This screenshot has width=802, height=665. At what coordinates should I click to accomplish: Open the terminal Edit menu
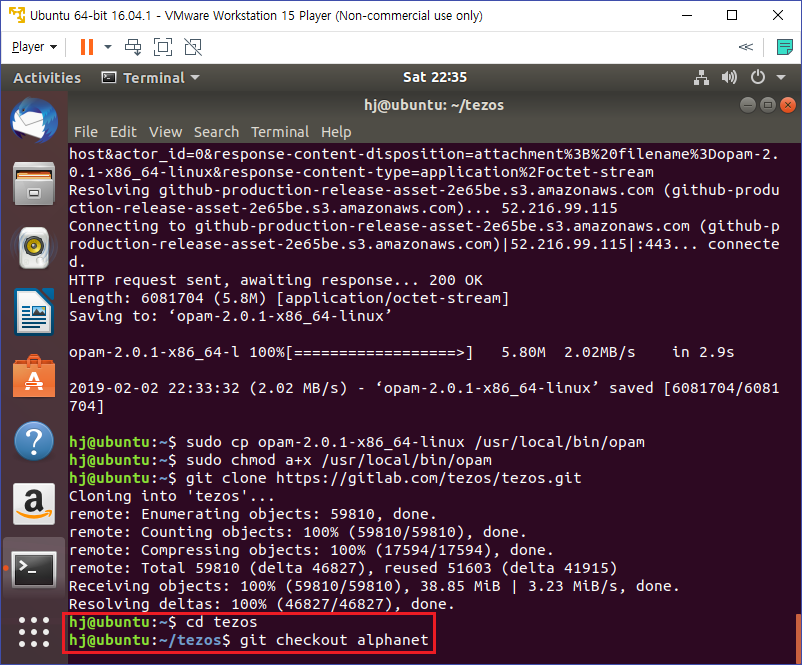123,132
